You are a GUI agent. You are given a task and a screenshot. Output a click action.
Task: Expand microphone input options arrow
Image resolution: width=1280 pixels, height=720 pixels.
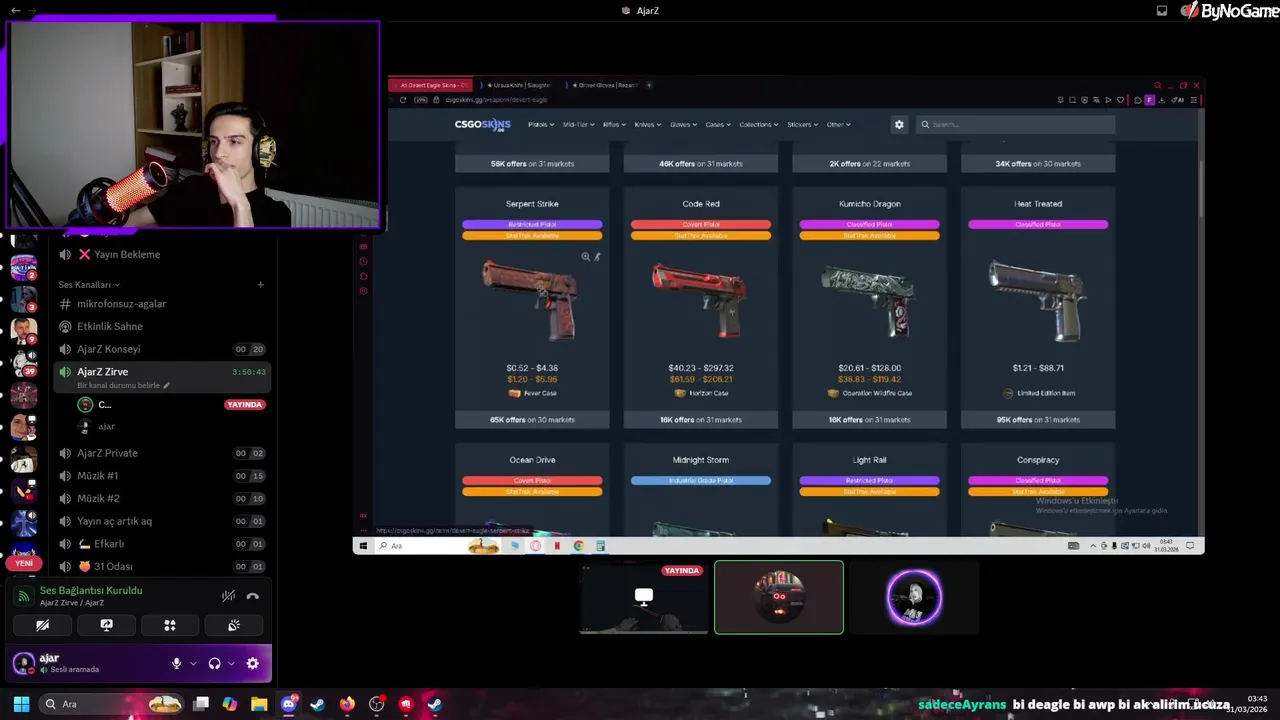pyautogui.click(x=193, y=663)
